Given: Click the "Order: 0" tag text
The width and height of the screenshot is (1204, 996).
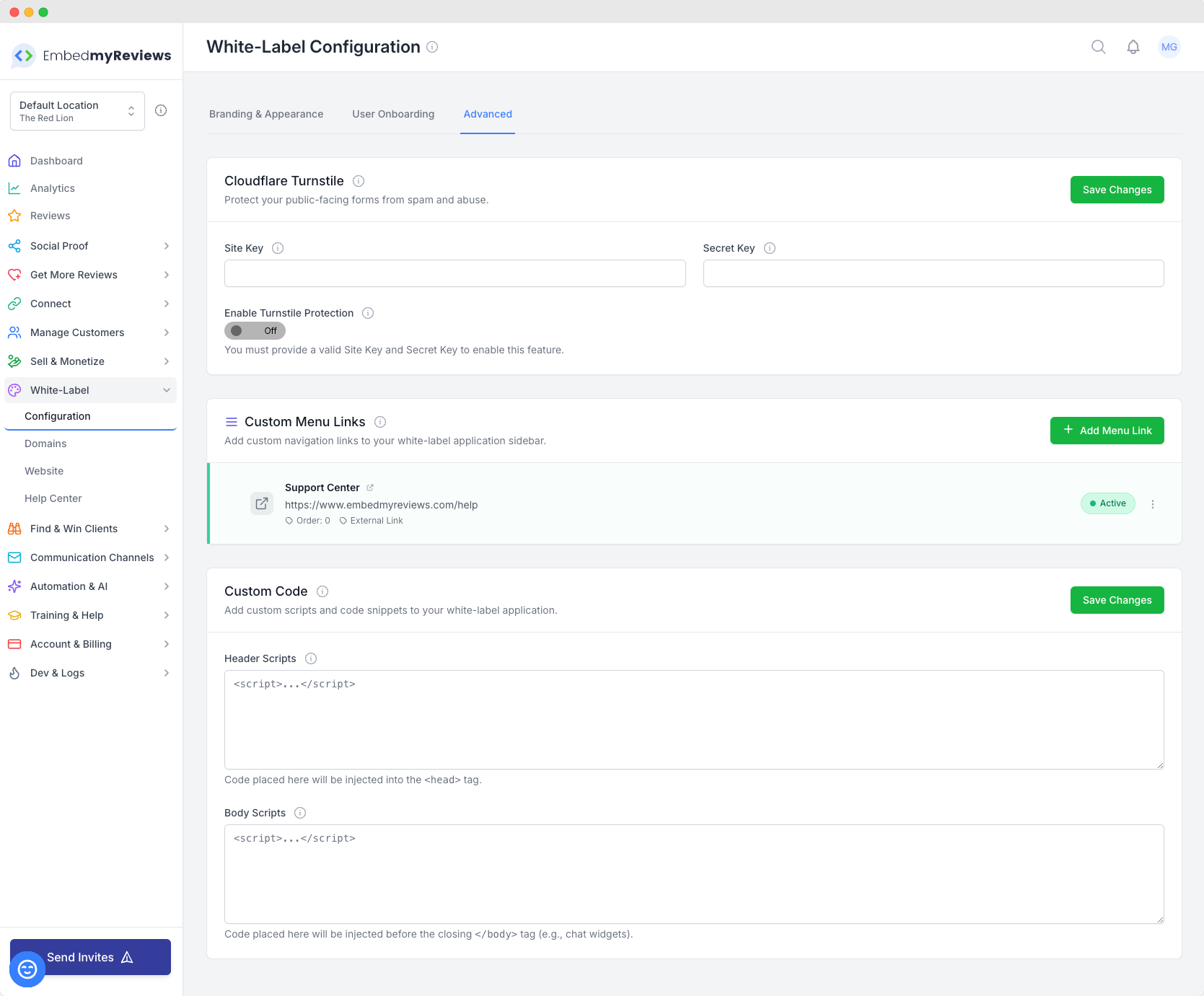Looking at the screenshot, I should (313, 521).
